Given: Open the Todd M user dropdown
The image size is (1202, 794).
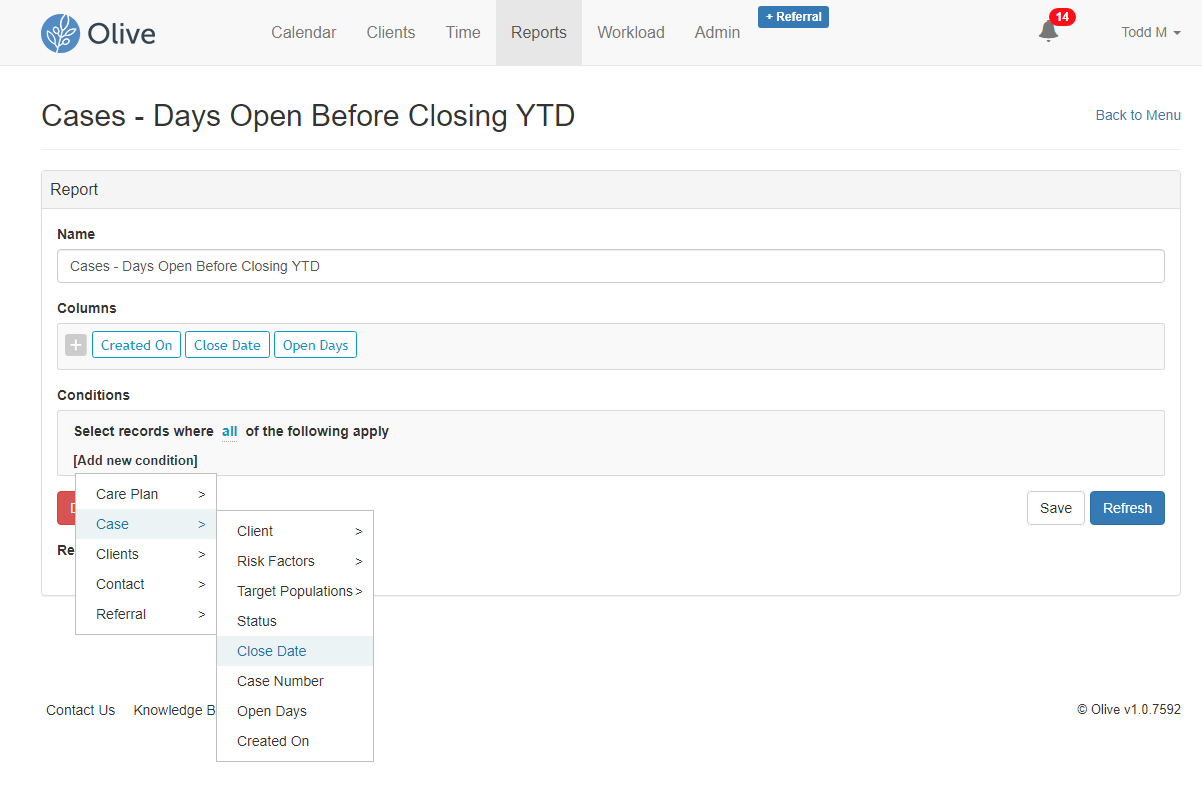Looking at the screenshot, I should 1151,32.
